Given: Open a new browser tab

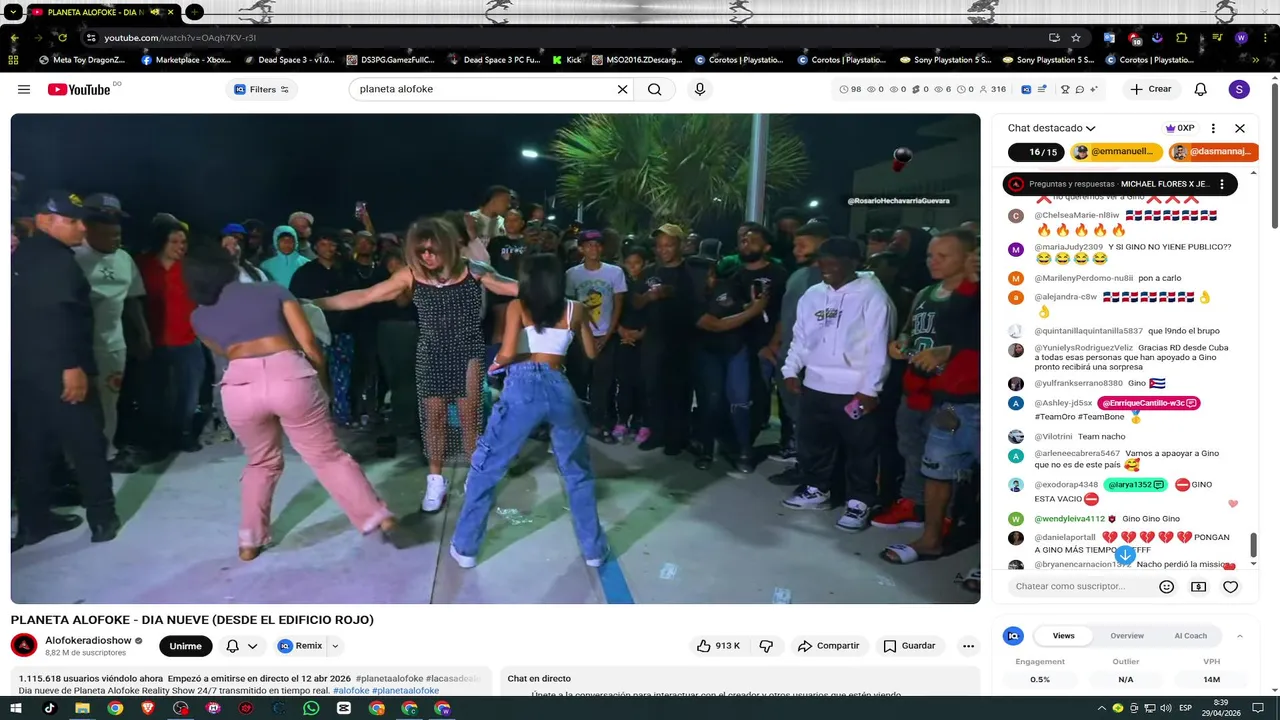Looking at the screenshot, I should 194,12.
